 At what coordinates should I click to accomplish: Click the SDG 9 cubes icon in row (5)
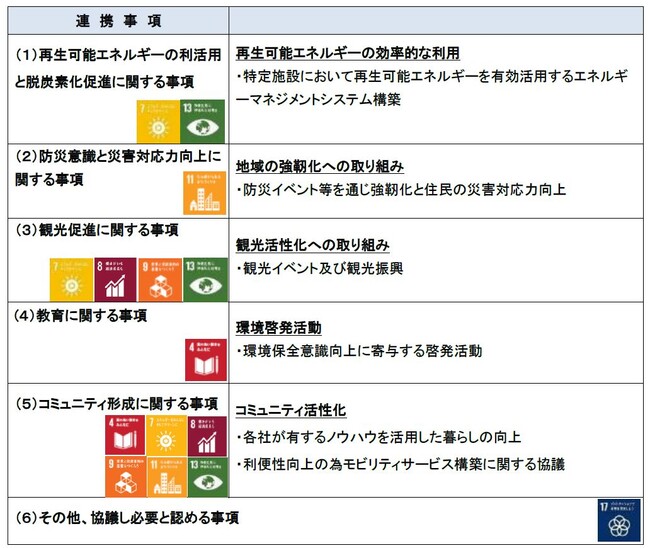coord(125,477)
